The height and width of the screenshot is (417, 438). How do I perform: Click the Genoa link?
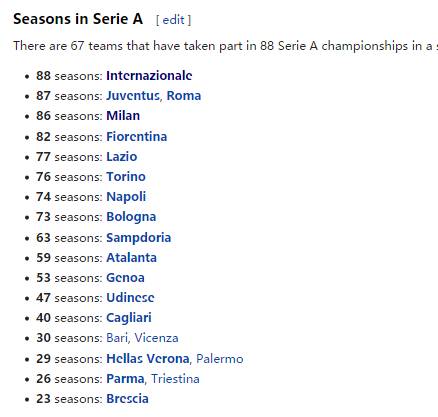click(125, 278)
